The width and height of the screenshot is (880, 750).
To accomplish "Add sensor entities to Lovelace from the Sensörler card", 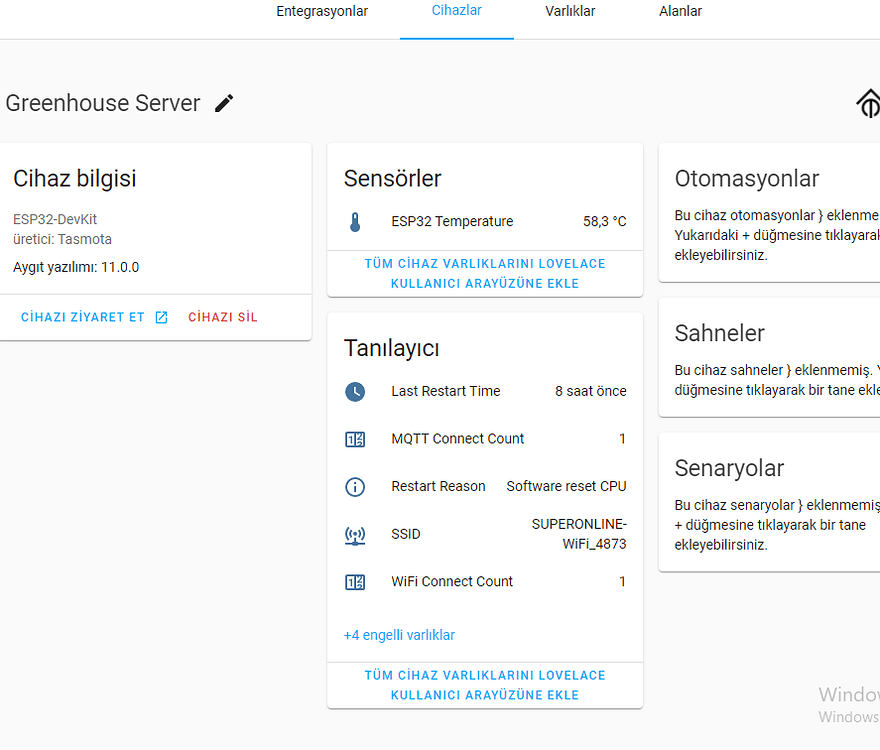I will (485, 273).
